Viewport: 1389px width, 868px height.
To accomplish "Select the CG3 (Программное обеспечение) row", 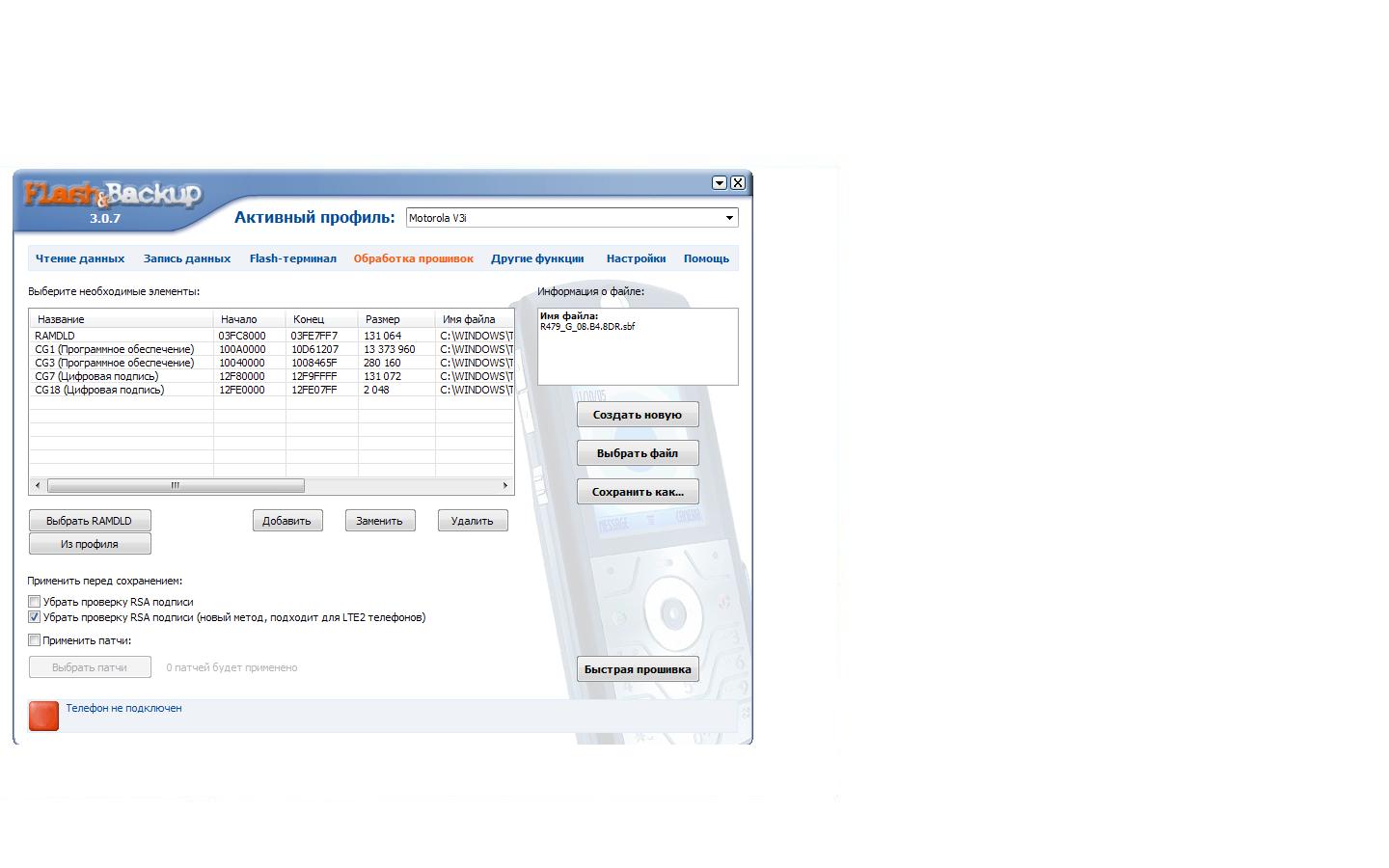I will point(272,363).
